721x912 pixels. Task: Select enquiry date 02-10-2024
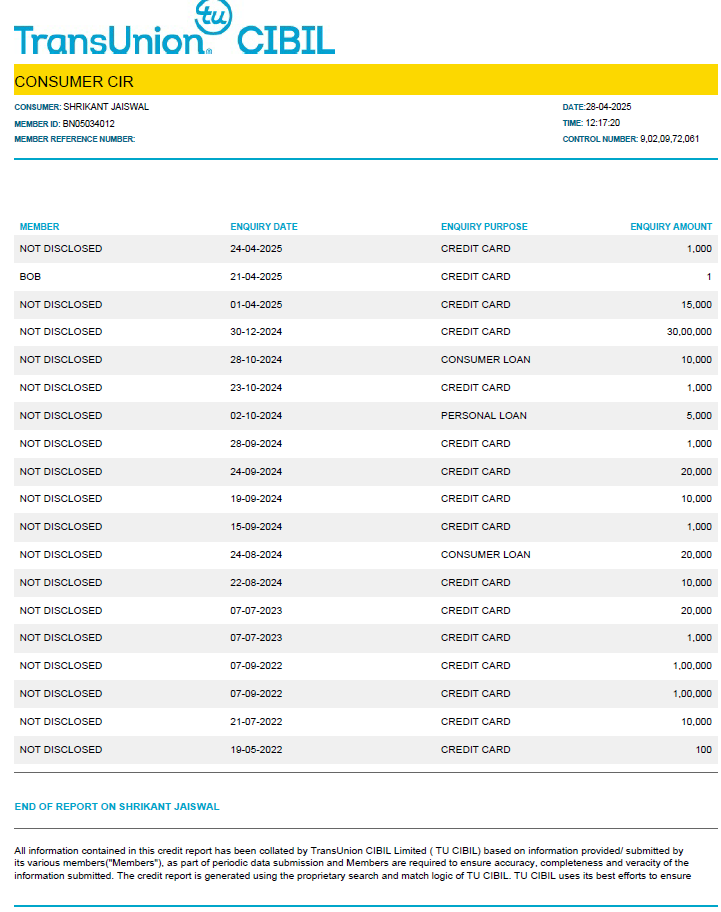256,415
